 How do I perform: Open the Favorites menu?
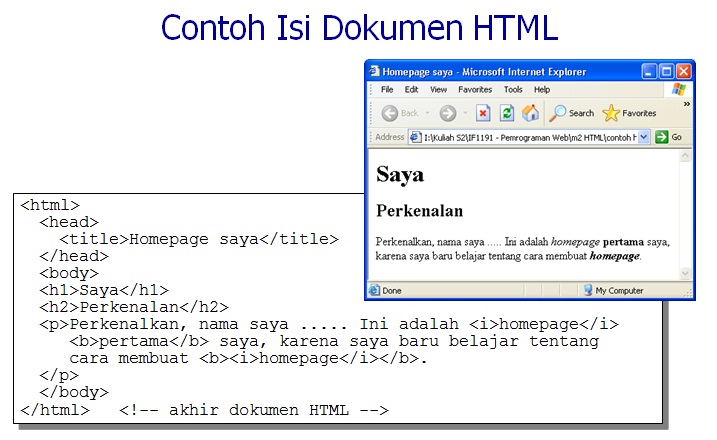tap(475, 90)
